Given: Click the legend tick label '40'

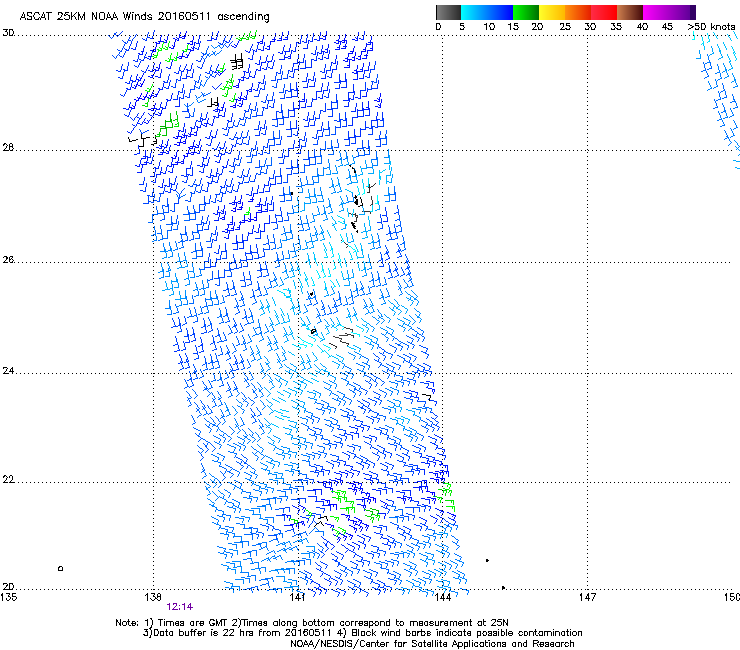Looking at the screenshot, I should pyautogui.click(x=642, y=27).
